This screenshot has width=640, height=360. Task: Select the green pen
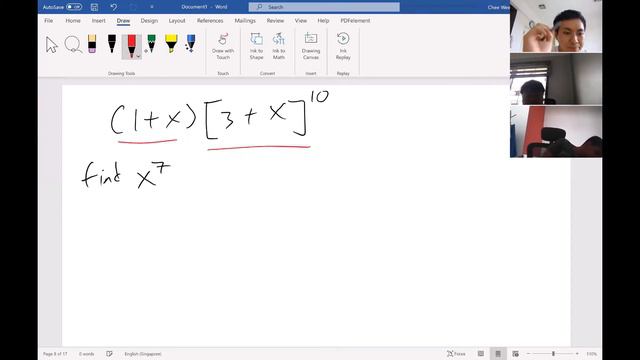pos(151,44)
